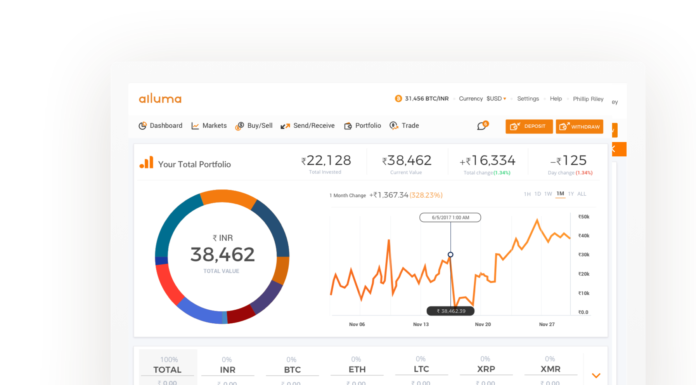Select the TOTAL asset tab
The height and width of the screenshot is (385, 696).
point(168,368)
